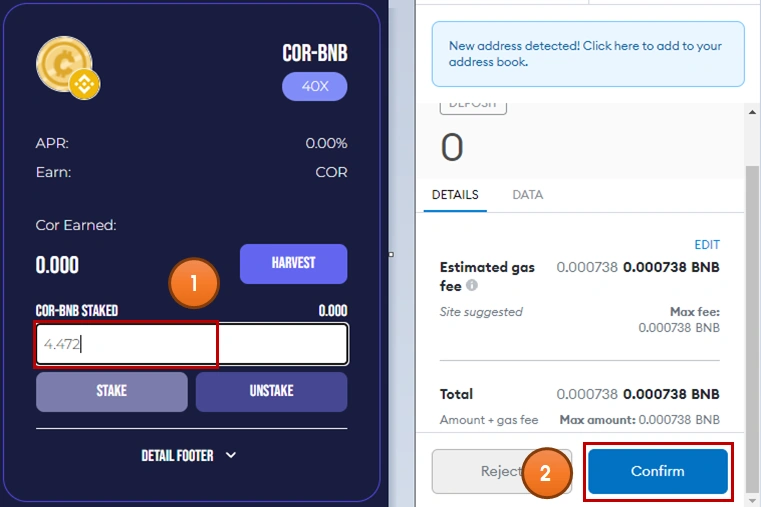Image resolution: width=761 pixels, height=507 pixels.
Task: Click the COR-BNB STAKED label
Action: (x=77, y=311)
